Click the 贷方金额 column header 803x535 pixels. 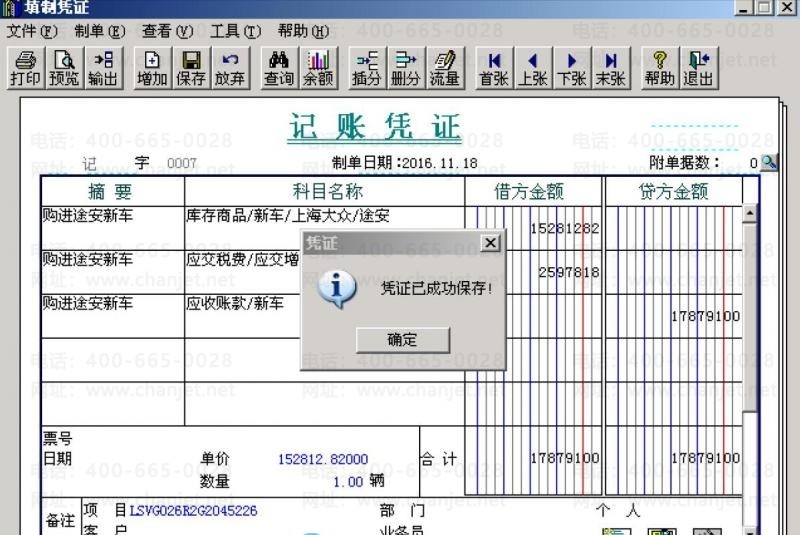[x=673, y=191]
